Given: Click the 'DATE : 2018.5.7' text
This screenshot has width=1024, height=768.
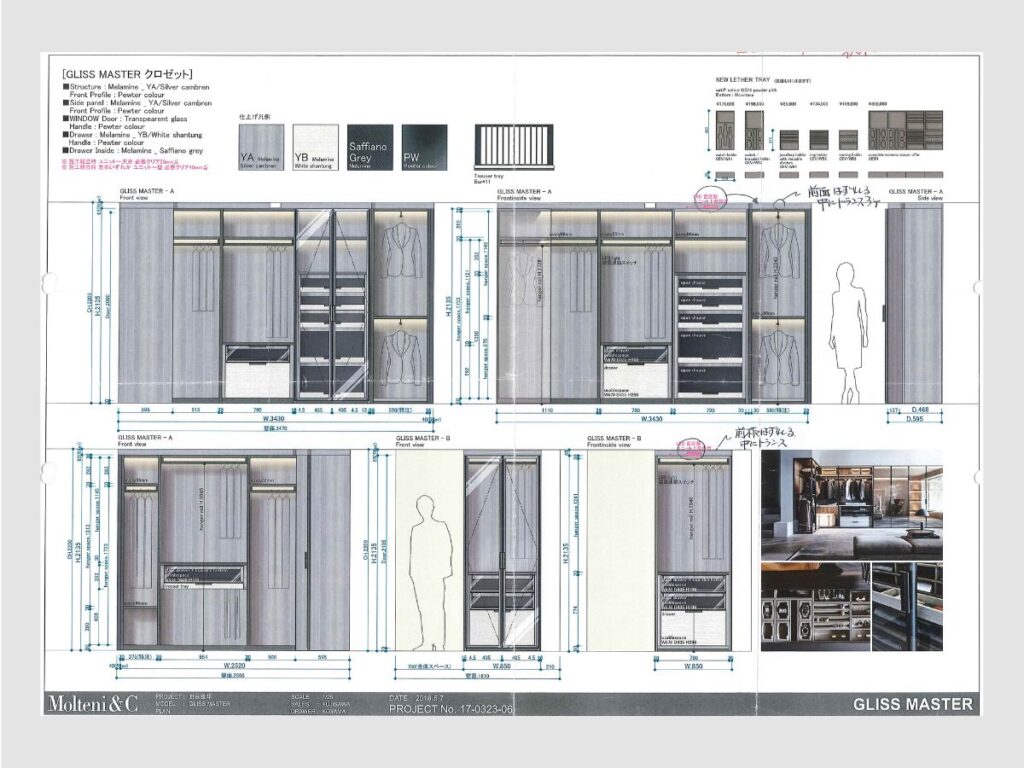Looking at the screenshot, I should pos(416,698).
